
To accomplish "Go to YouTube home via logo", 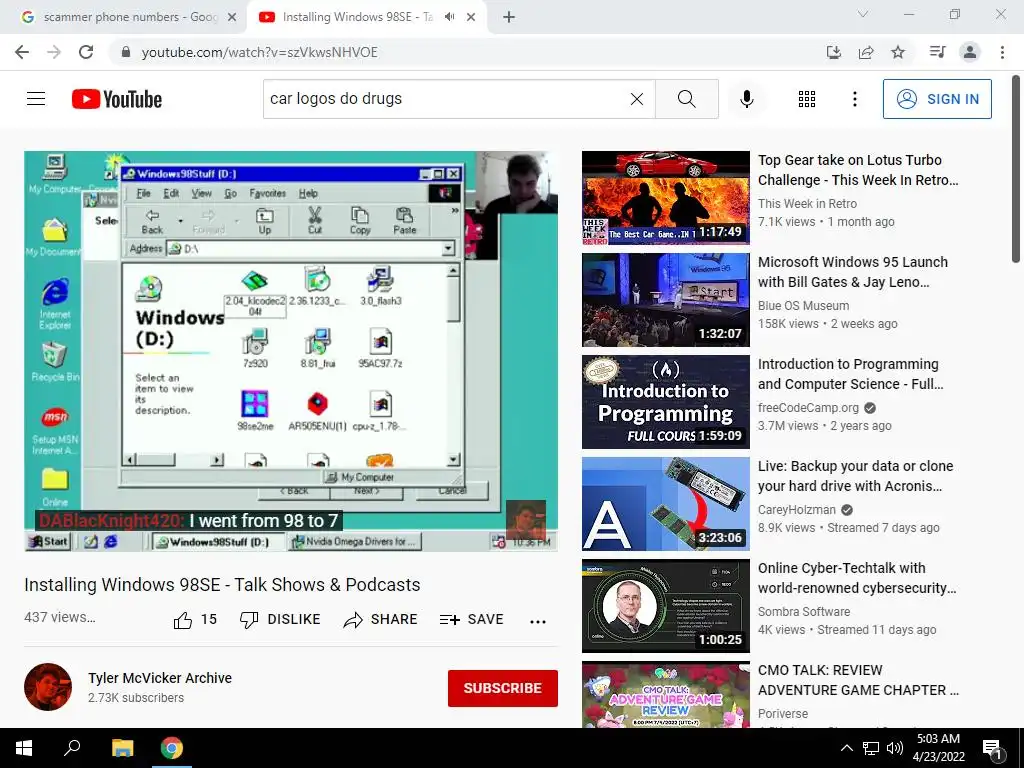I will pos(117,99).
